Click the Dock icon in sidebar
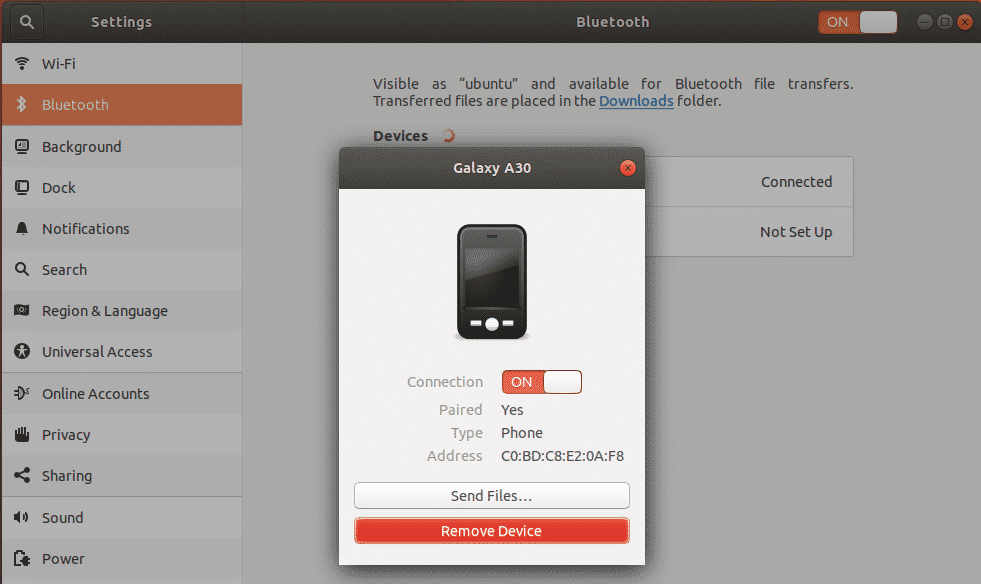This screenshot has width=981, height=584. 22,187
